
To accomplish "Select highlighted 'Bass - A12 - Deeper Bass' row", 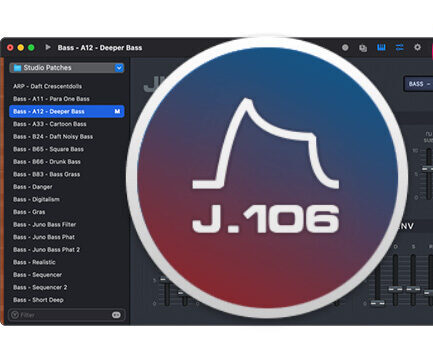I will [67, 111].
